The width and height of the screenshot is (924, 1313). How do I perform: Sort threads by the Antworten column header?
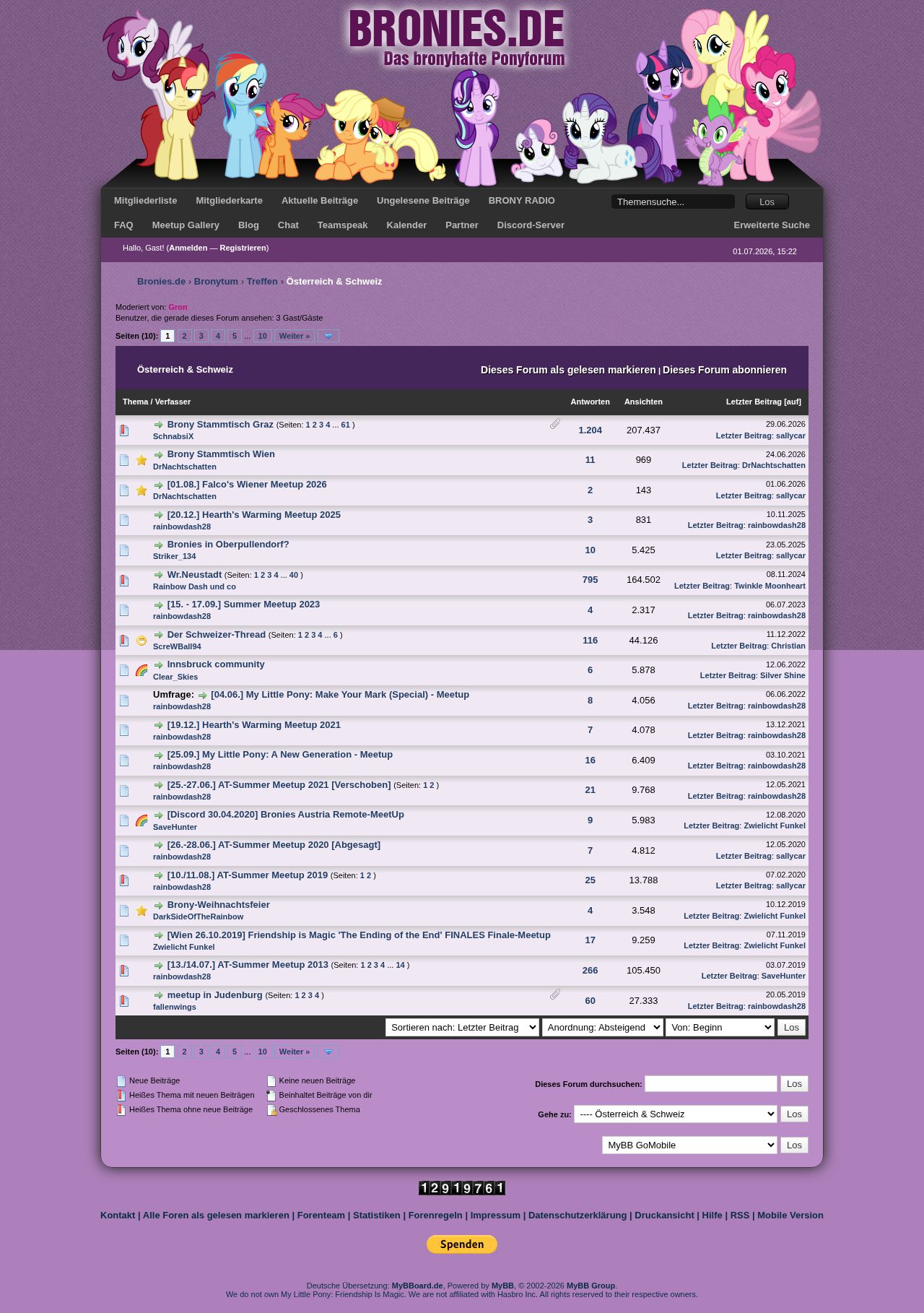(x=590, y=402)
